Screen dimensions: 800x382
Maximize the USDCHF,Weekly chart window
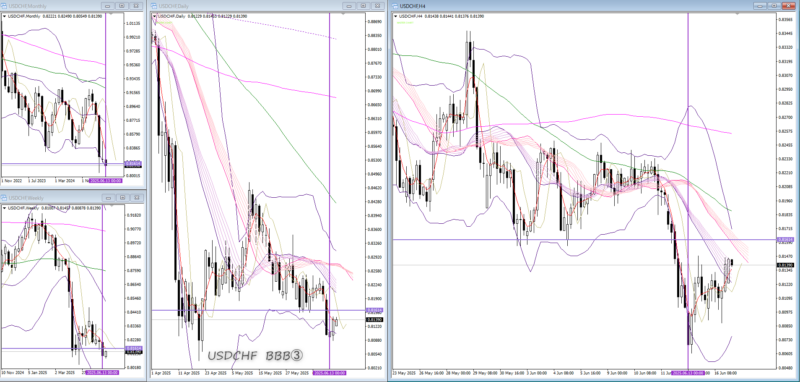pos(121,197)
